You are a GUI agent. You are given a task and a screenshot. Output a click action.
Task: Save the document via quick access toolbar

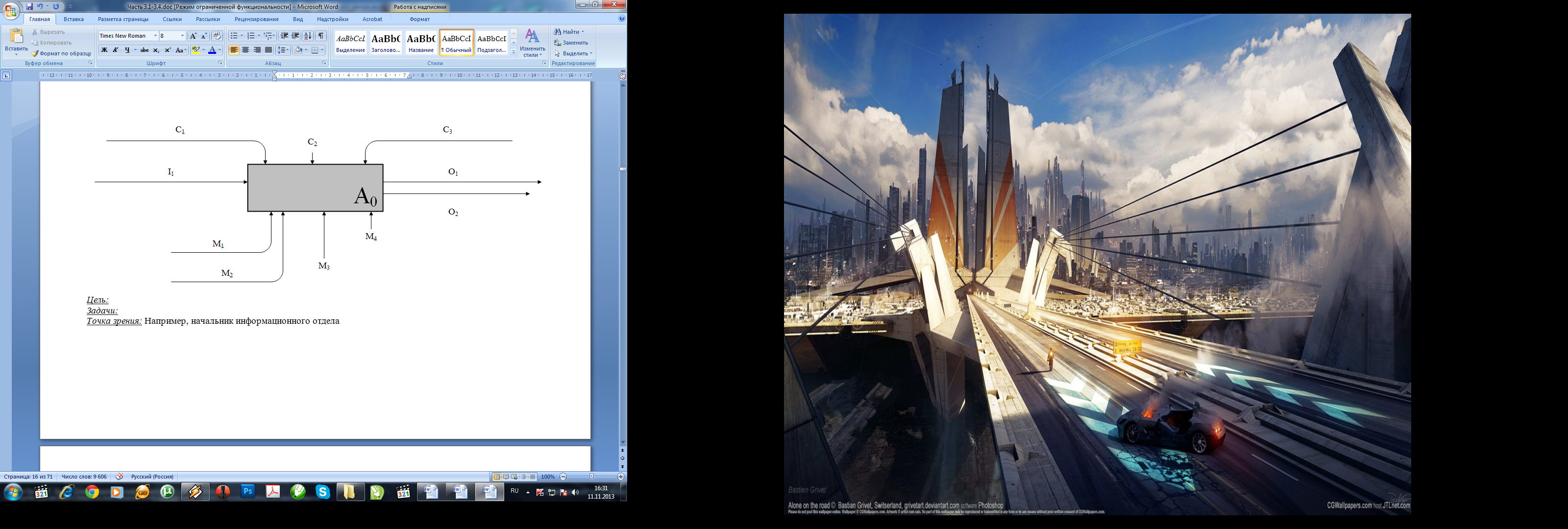(x=29, y=6)
